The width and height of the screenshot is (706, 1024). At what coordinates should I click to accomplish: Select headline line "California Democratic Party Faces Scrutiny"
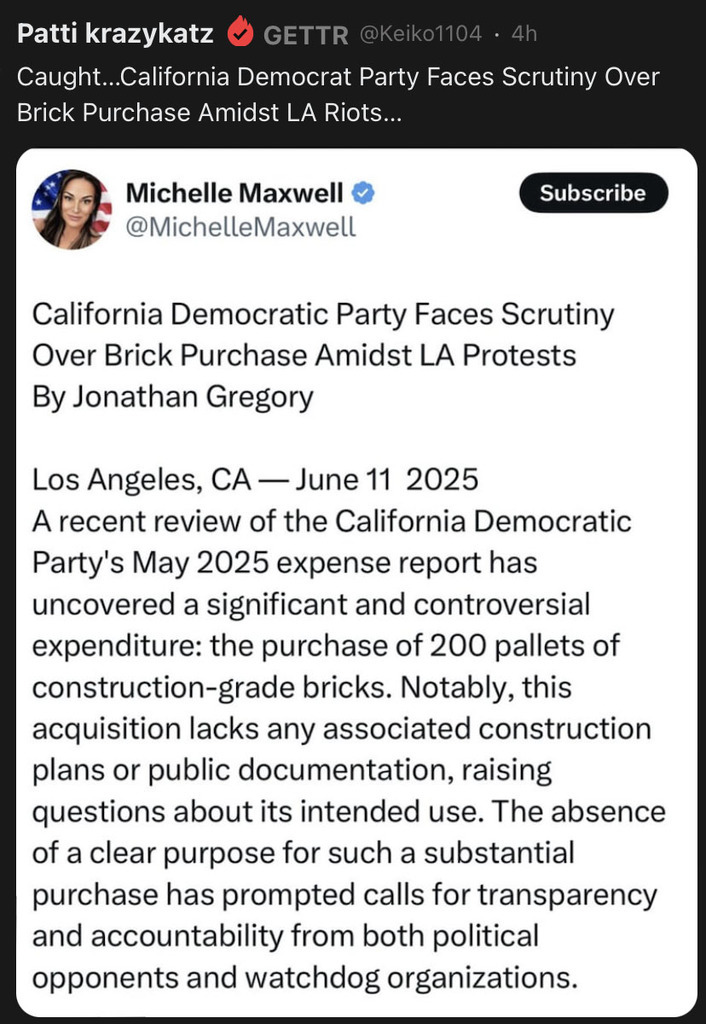click(323, 315)
